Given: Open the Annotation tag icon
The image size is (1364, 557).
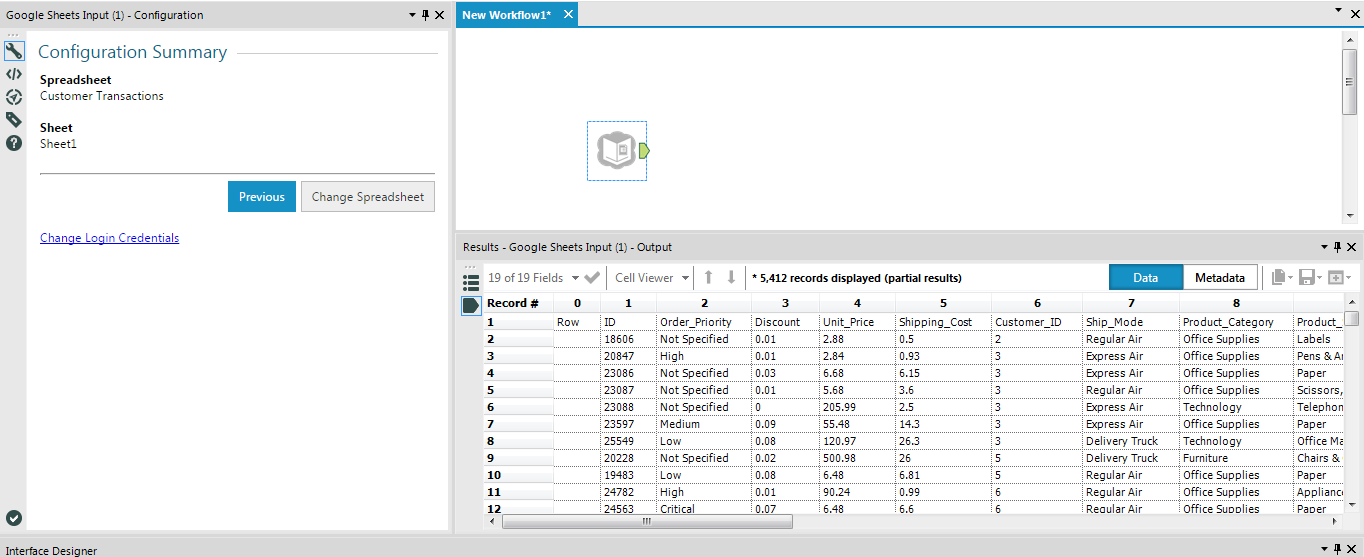Looking at the screenshot, I should pyautogui.click(x=14, y=120).
